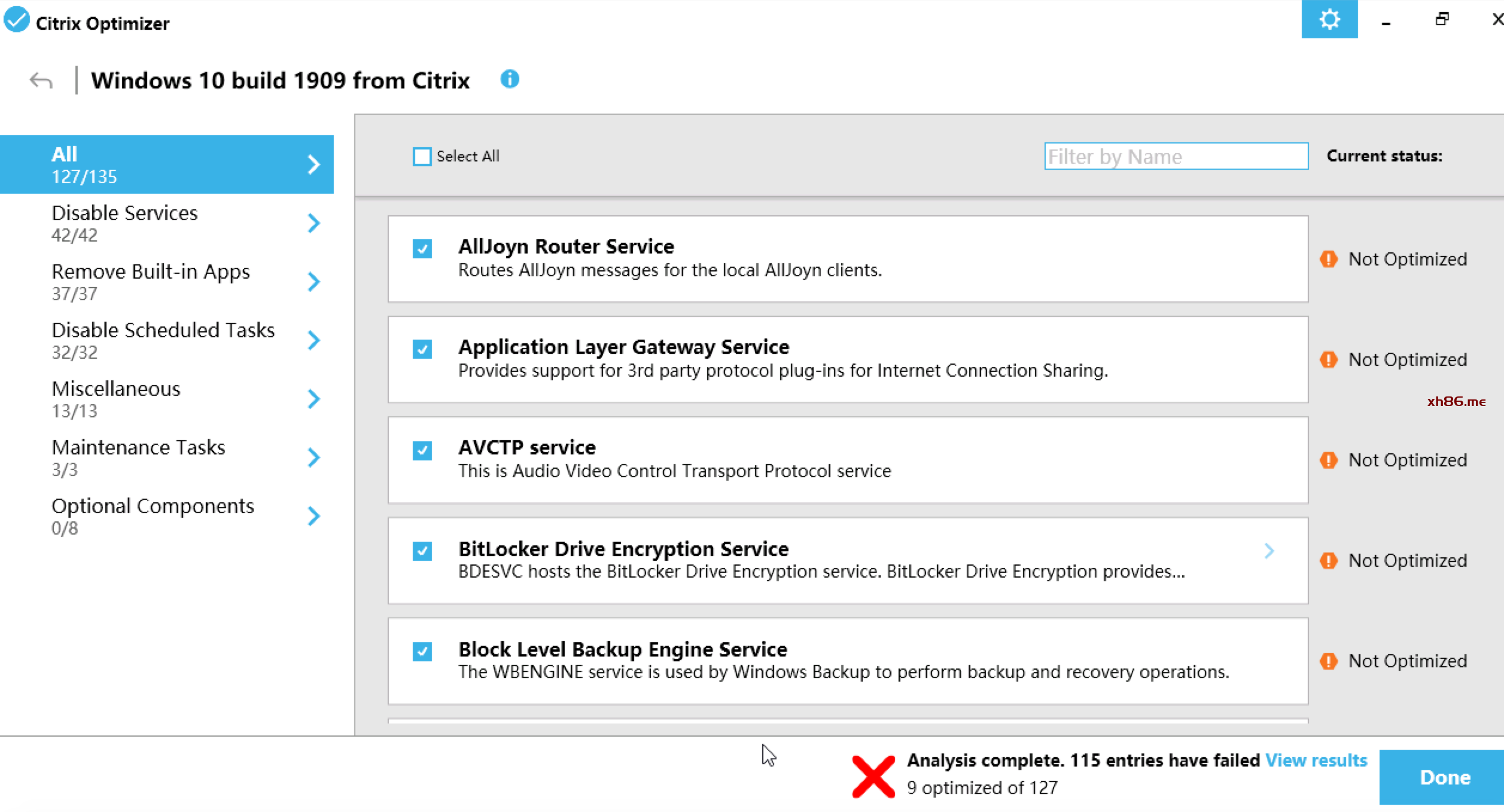This screenshot has height=812, width=1504.
Task: Expand the Remove Built-in Apps chevron
Action: pyautogui.click(x=313, y=282)
